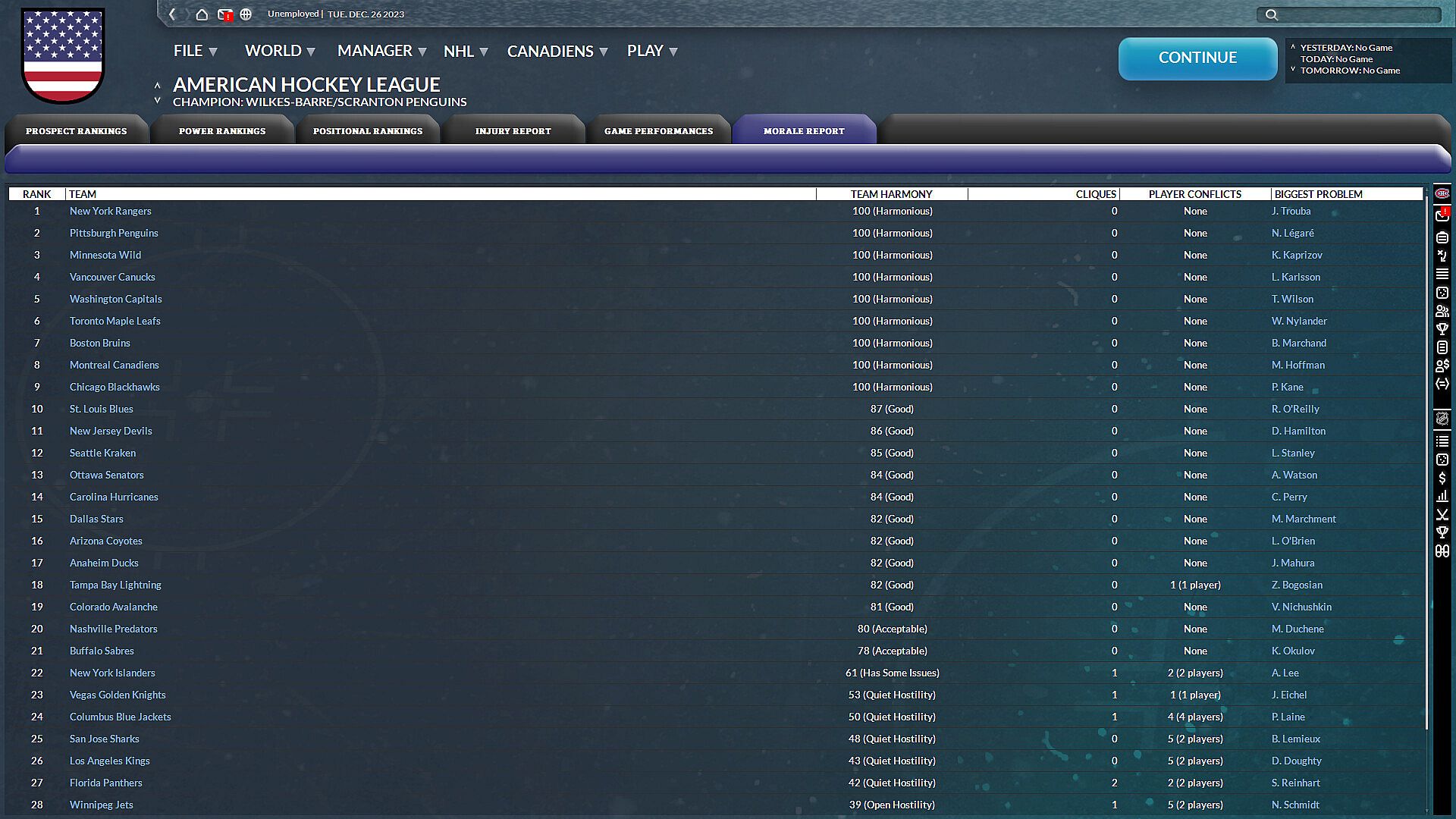
Task: Switch to the Injury Report tab
Action: pos(513,130)
